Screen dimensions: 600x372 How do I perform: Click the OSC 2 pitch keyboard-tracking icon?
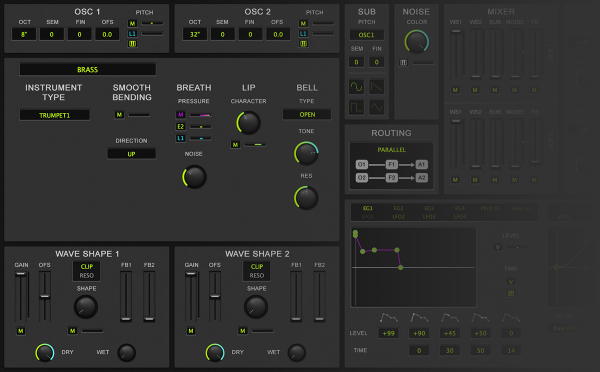tap(303, 44)
